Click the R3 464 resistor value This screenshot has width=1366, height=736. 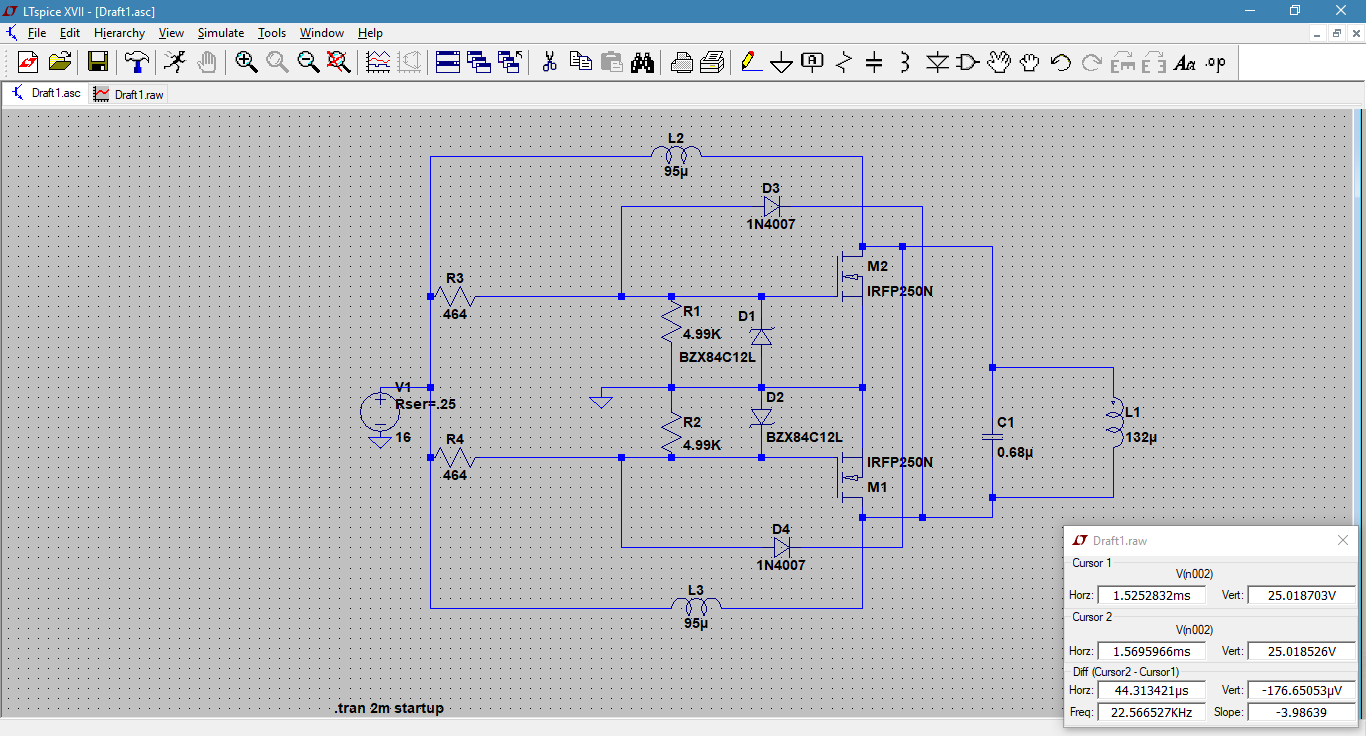455,314
